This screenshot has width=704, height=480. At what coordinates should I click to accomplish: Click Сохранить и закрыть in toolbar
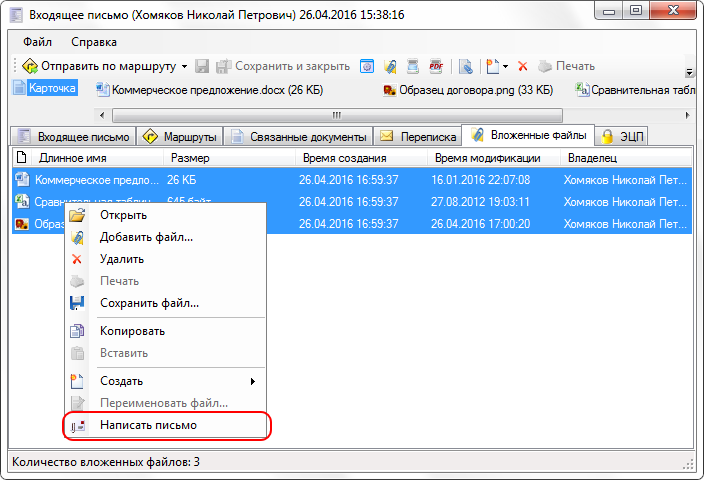tap(283, 66)
